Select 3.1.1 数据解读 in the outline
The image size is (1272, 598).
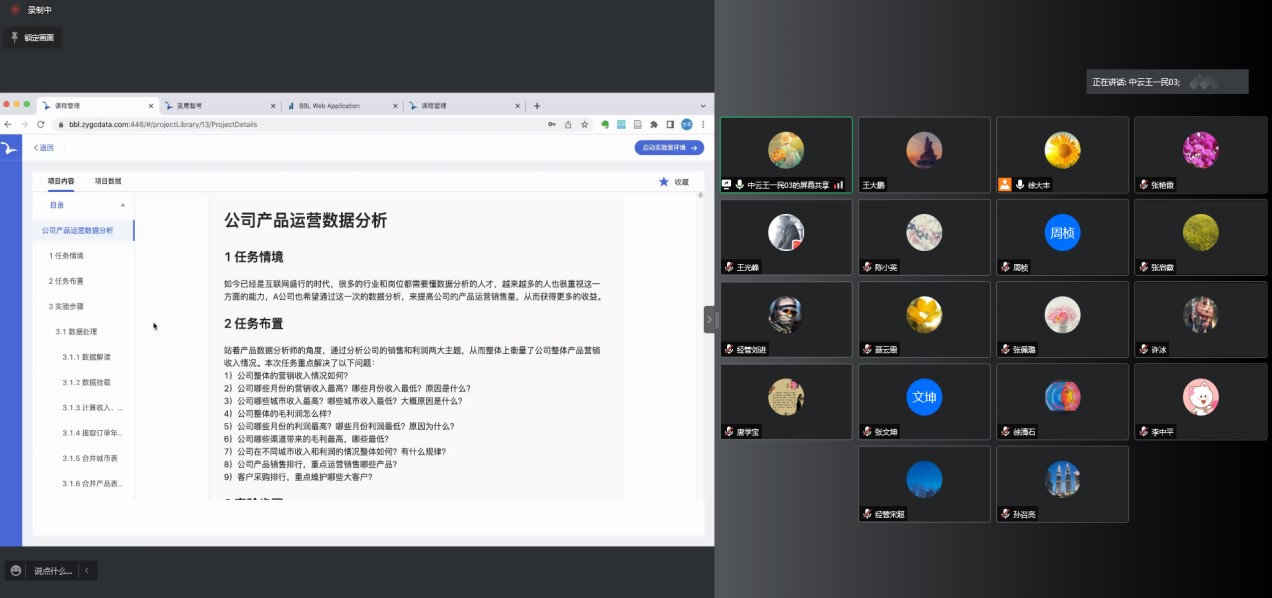tap(86, 357)
